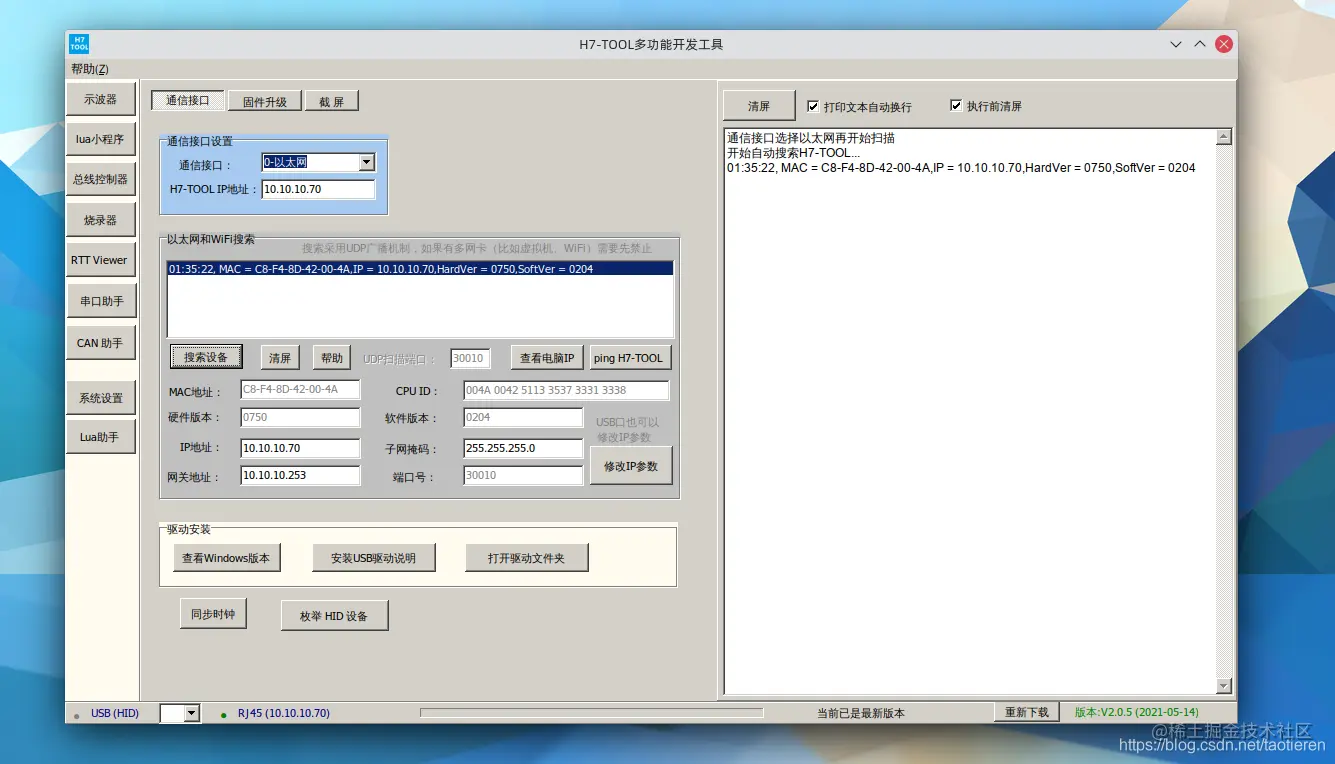This screenshot has width=1335, height=764.
Task: Click the H7-TOOL IP地址 input field
Action: pyautogui.click(x=318, y=189)
